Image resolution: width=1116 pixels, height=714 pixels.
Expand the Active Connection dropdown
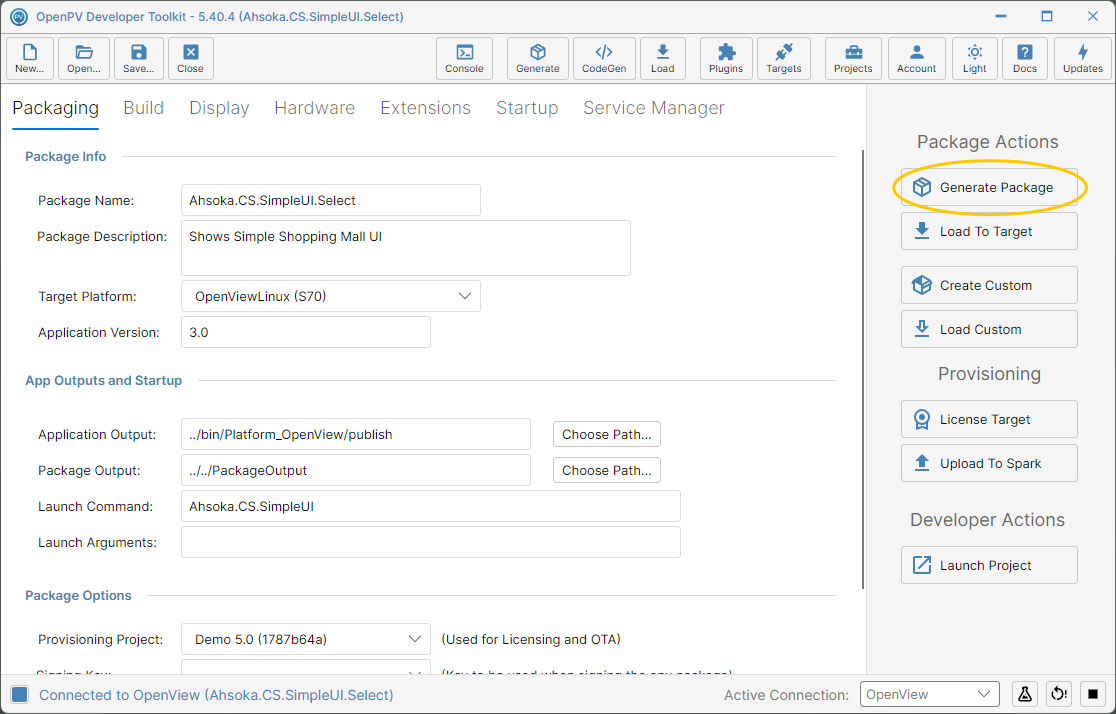pyautogui.click(x=930, y=694)
